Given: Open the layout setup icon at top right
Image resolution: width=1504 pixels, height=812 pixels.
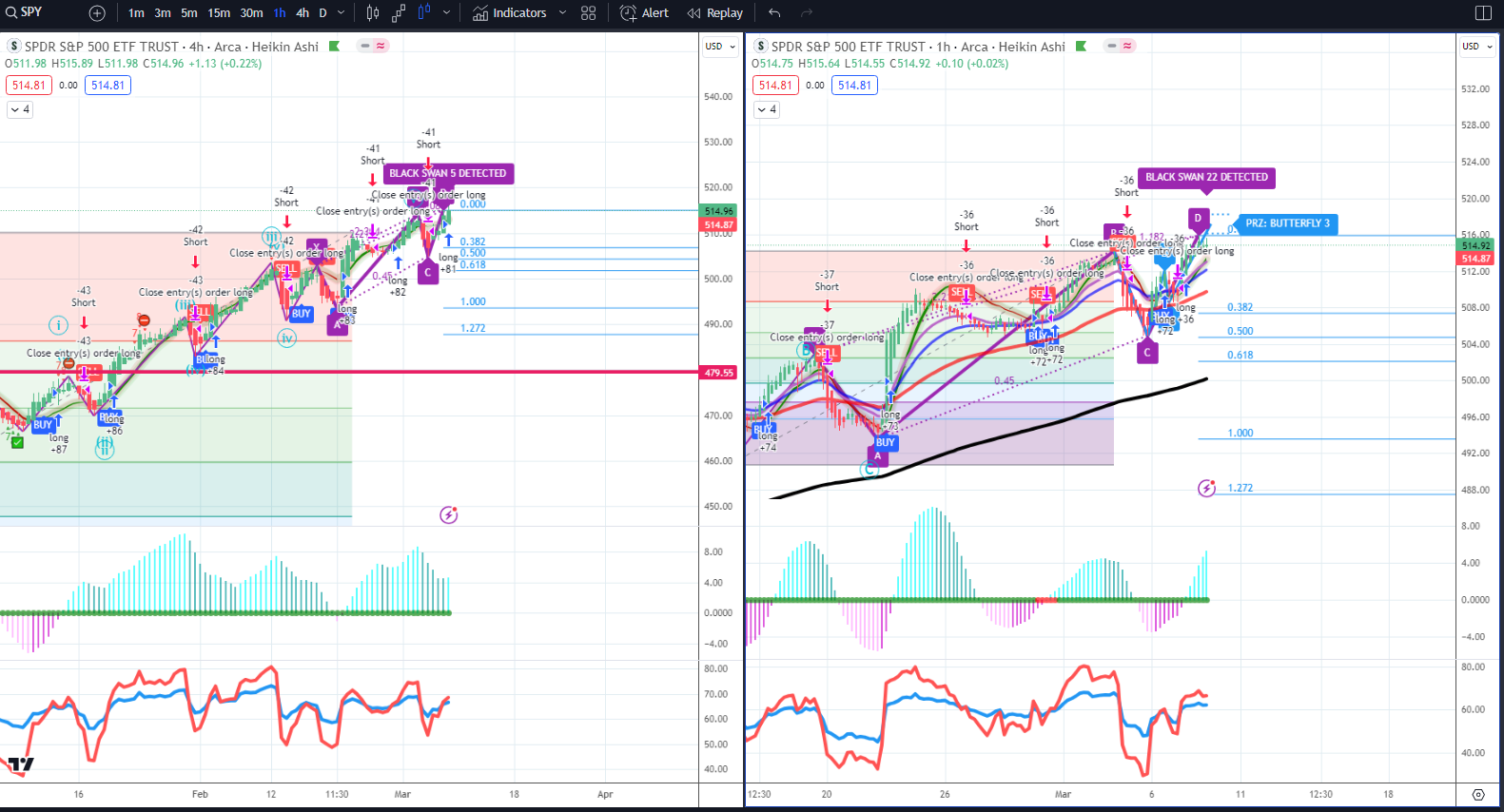Looking at the screenshot, I should click(1483, 13).
